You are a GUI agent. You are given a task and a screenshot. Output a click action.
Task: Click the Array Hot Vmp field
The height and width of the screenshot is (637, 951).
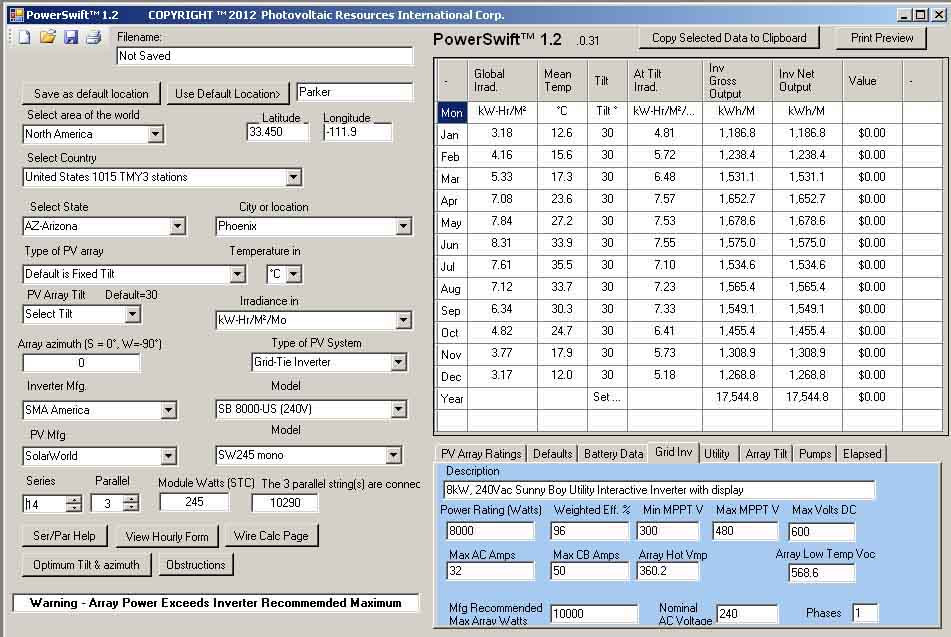point(668,571)
